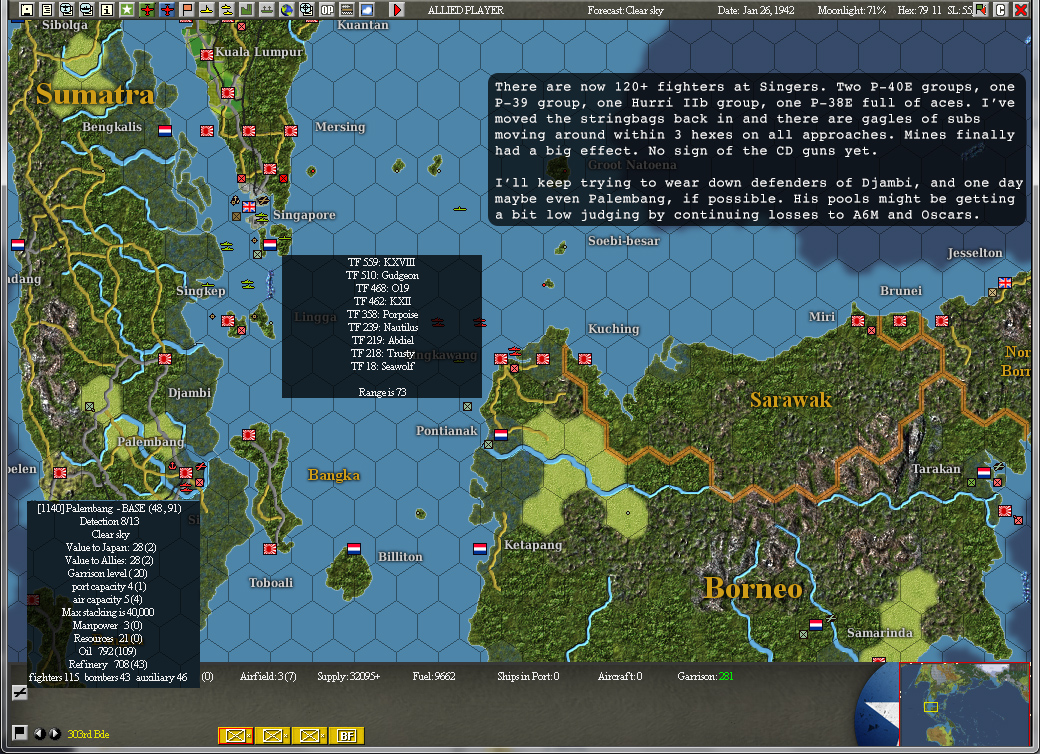Select the Dutch flag base at Tarakan
The width and height of the screenshot is (1040, 754).
[984, 472]
